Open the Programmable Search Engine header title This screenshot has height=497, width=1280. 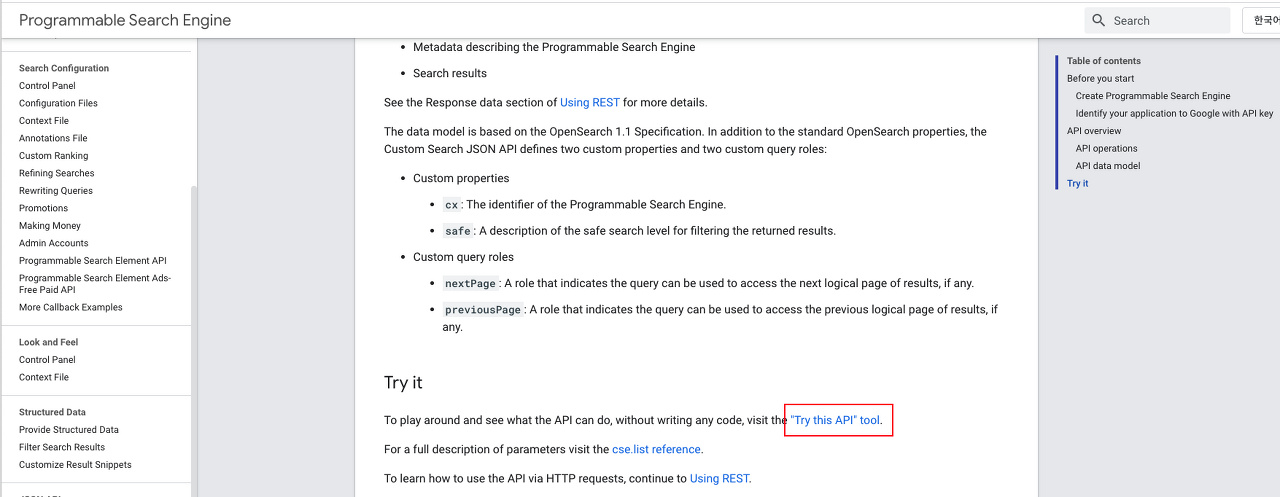pyautogui.click(x=125, y=20)
